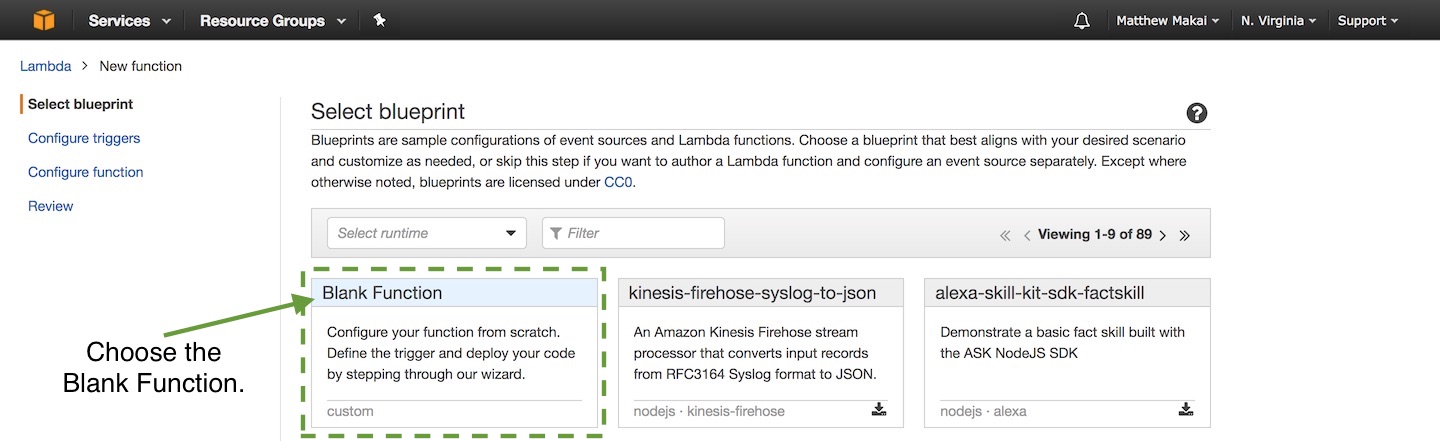Click the pin shortcut icon in navbar
The image size is (1440, 441).
coord(380,20)
